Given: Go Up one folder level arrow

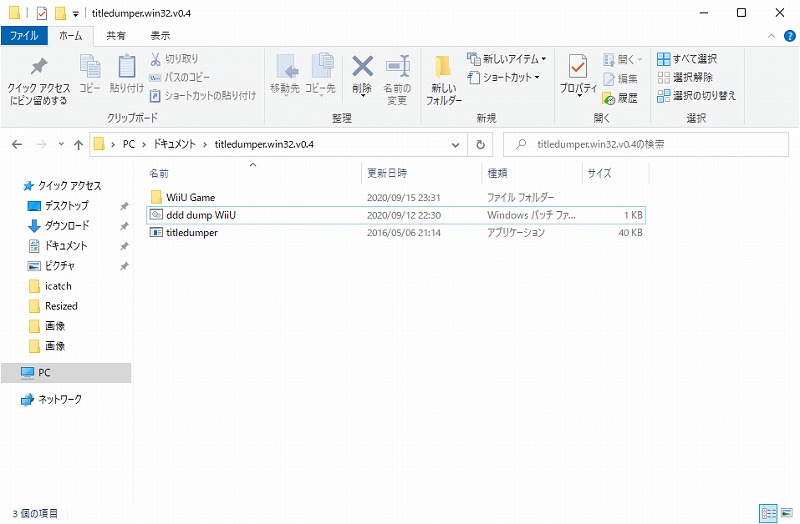Looking at the screenshot, I should 78,144.
